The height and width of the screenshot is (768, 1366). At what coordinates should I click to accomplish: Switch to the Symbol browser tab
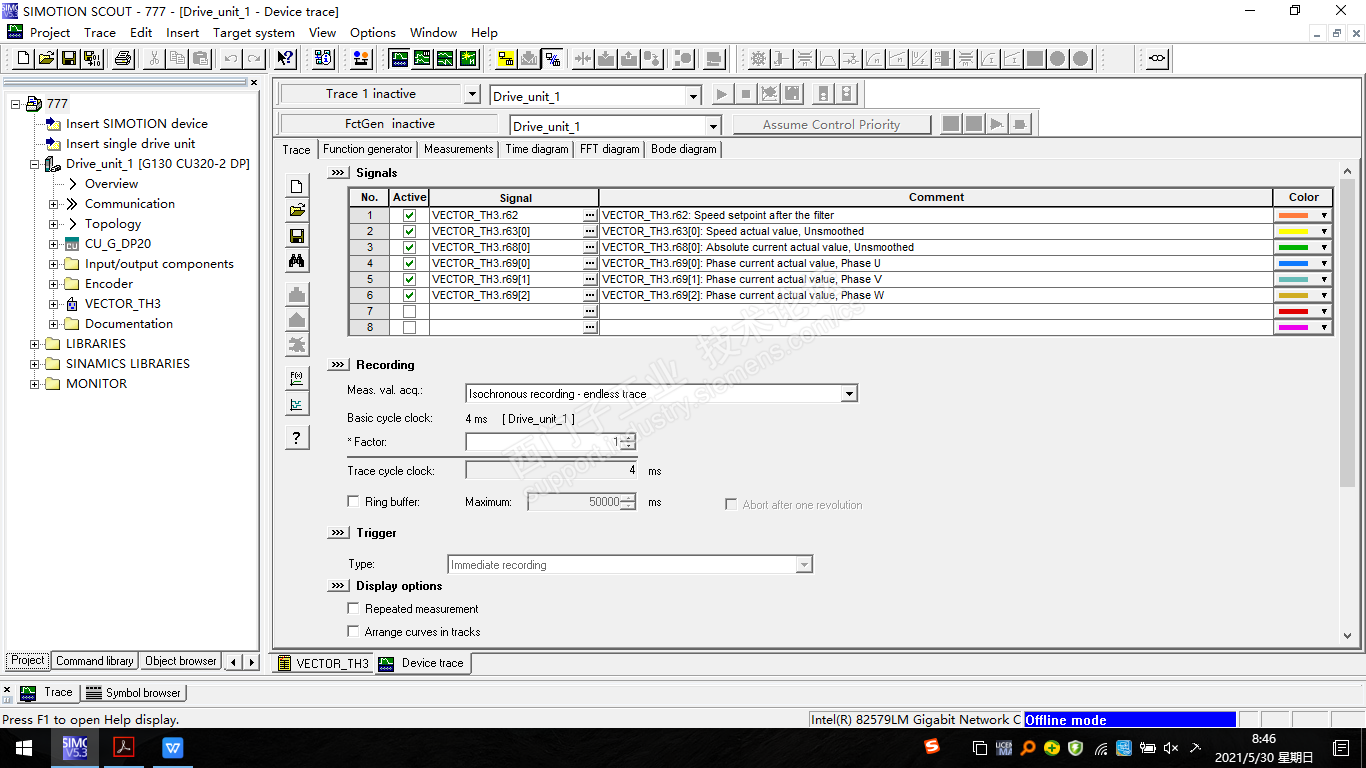pyautogui.click(x=133, y=692)
